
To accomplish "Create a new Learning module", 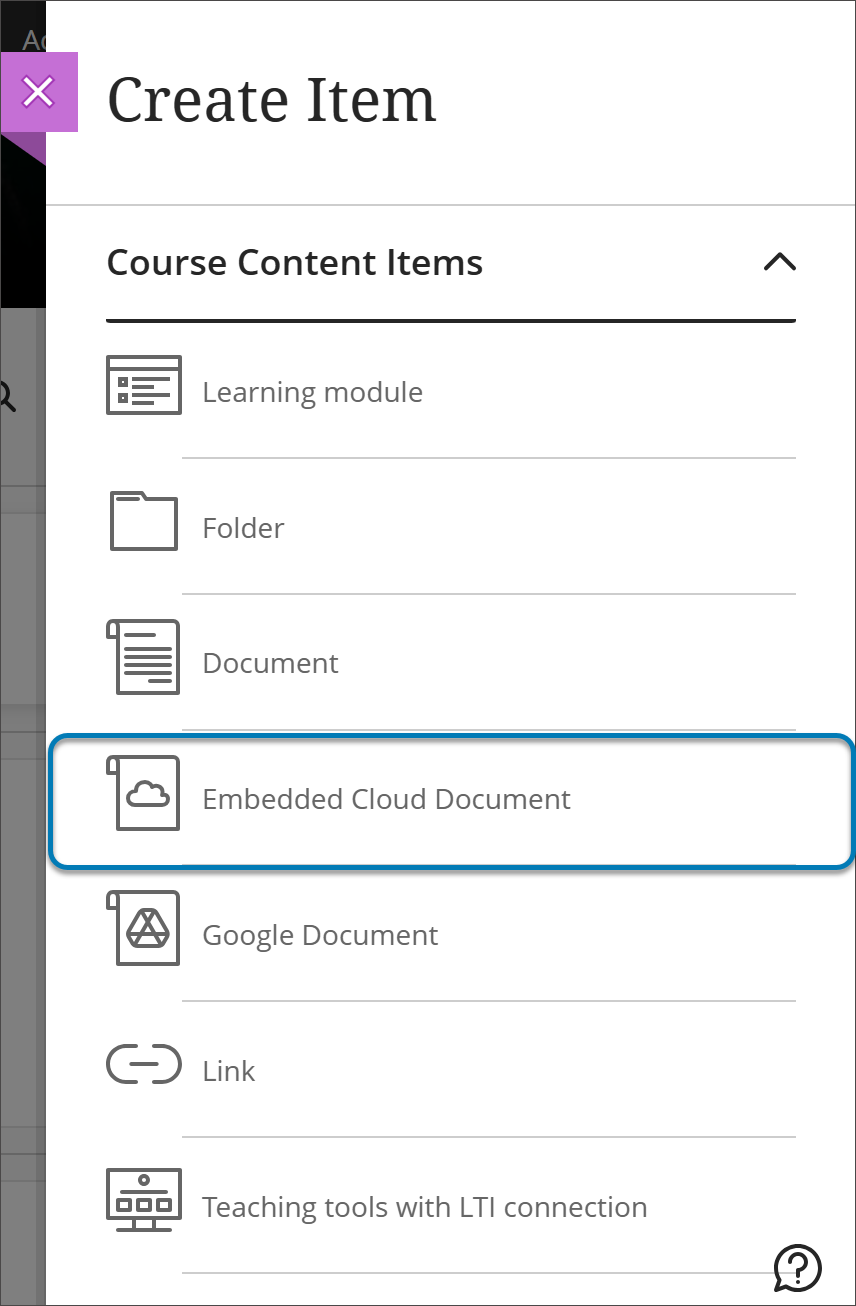I will (312, 392).
